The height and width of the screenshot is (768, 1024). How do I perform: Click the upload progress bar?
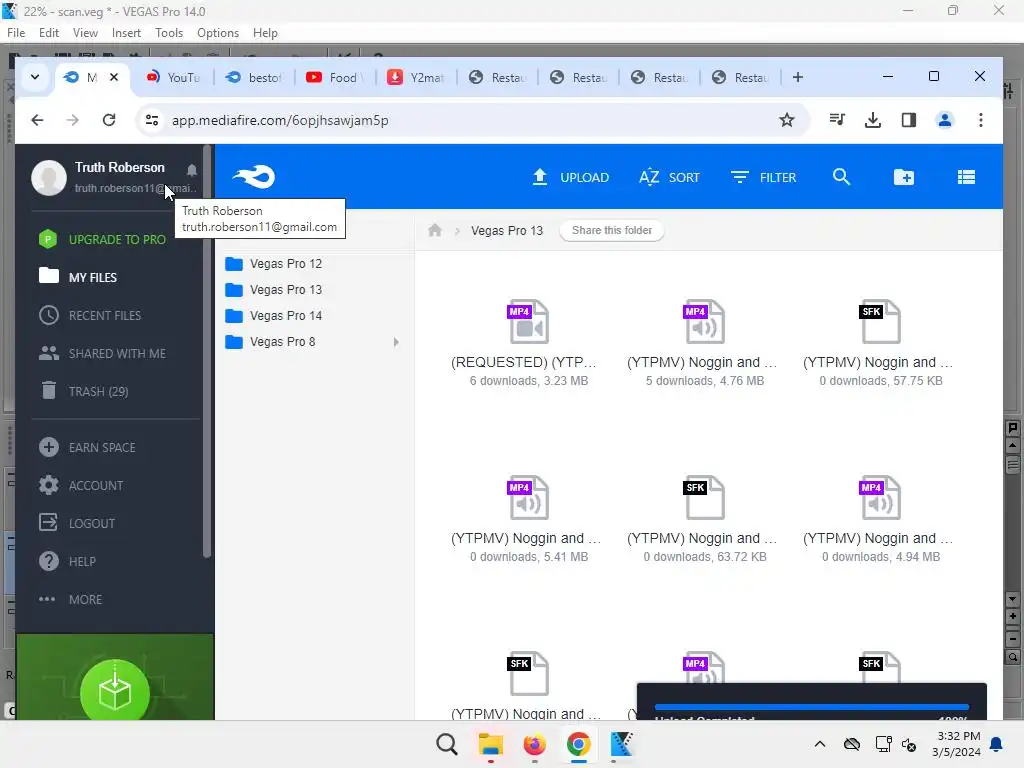point(811,707)
